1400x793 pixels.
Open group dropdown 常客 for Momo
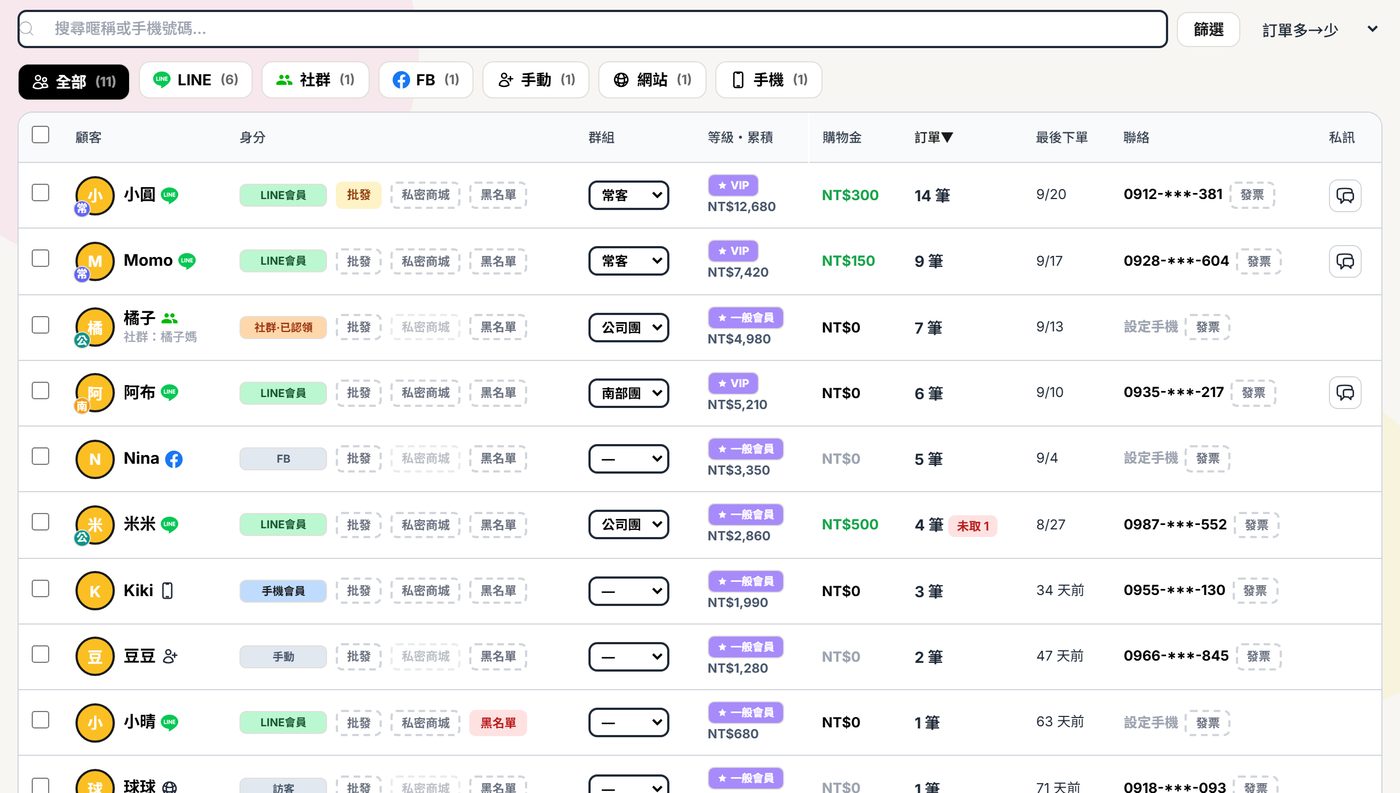[629, 261]
